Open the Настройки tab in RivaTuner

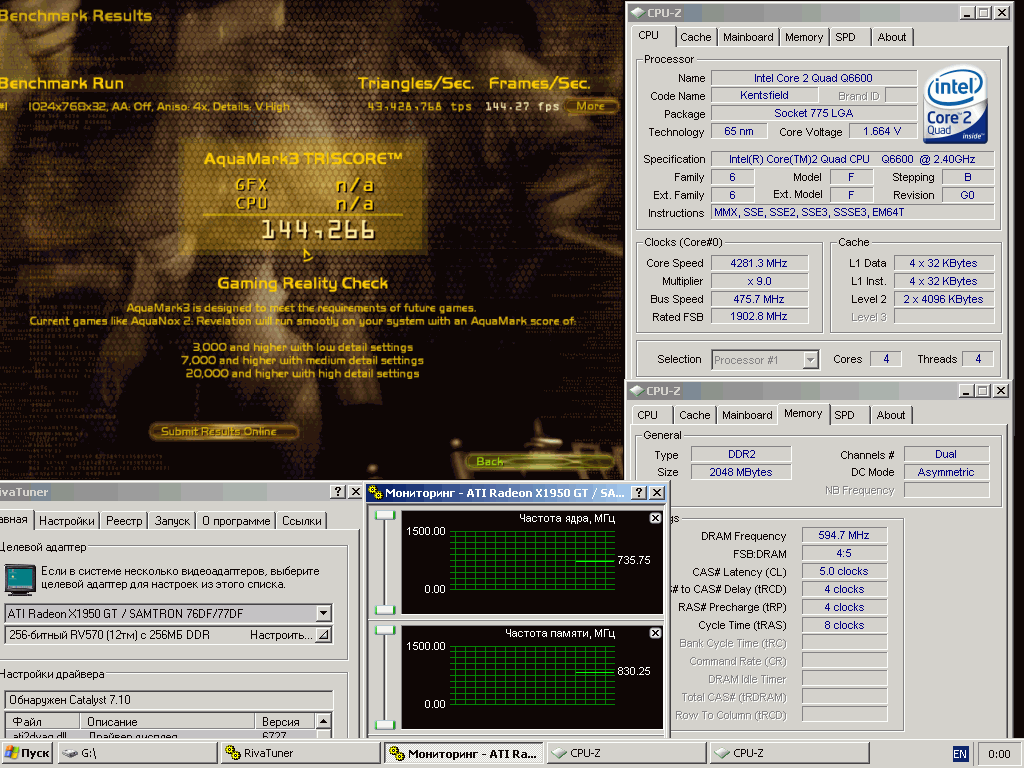click(x=67, y=520)
